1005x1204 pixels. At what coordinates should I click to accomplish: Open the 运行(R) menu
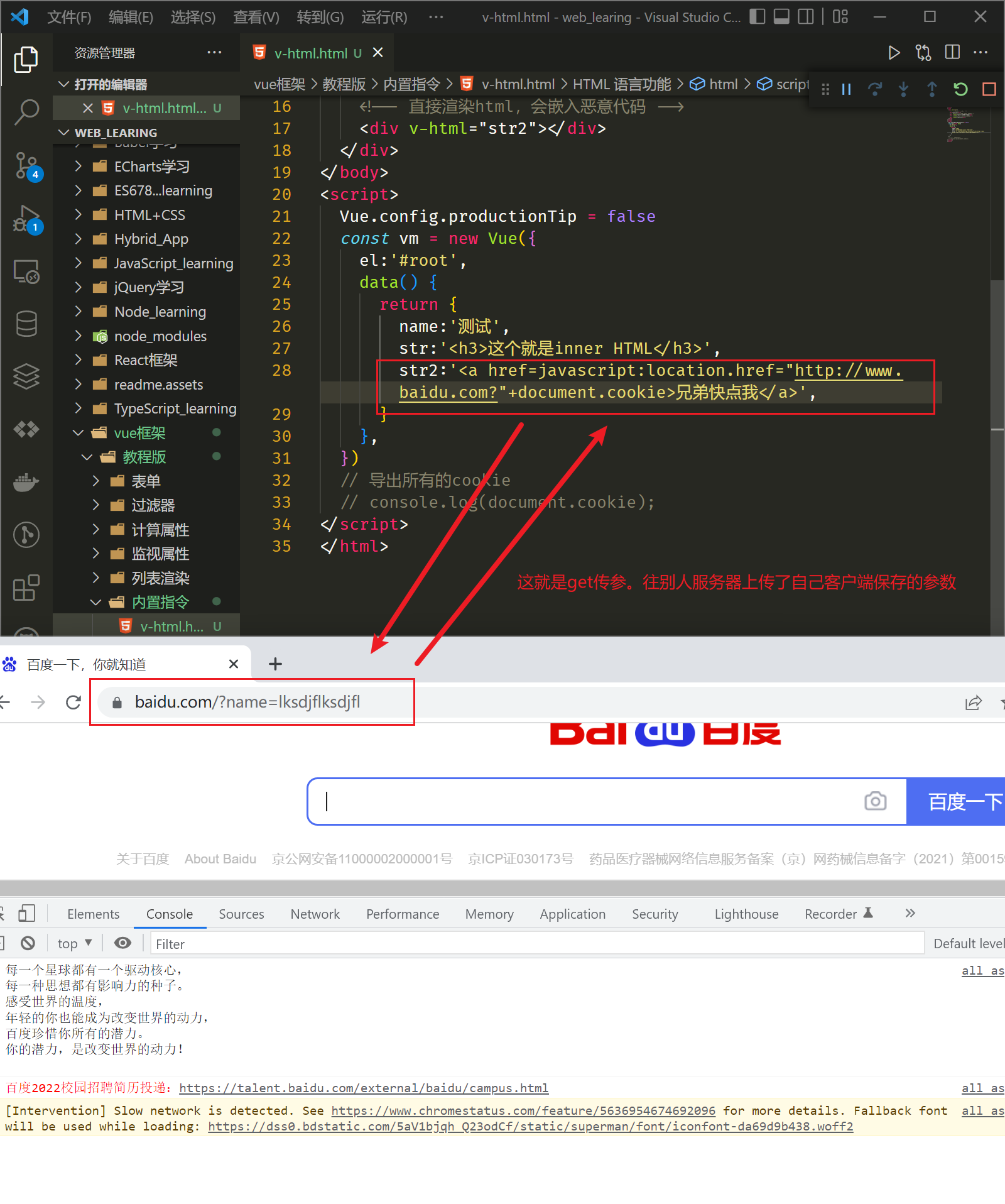(384, 17)
